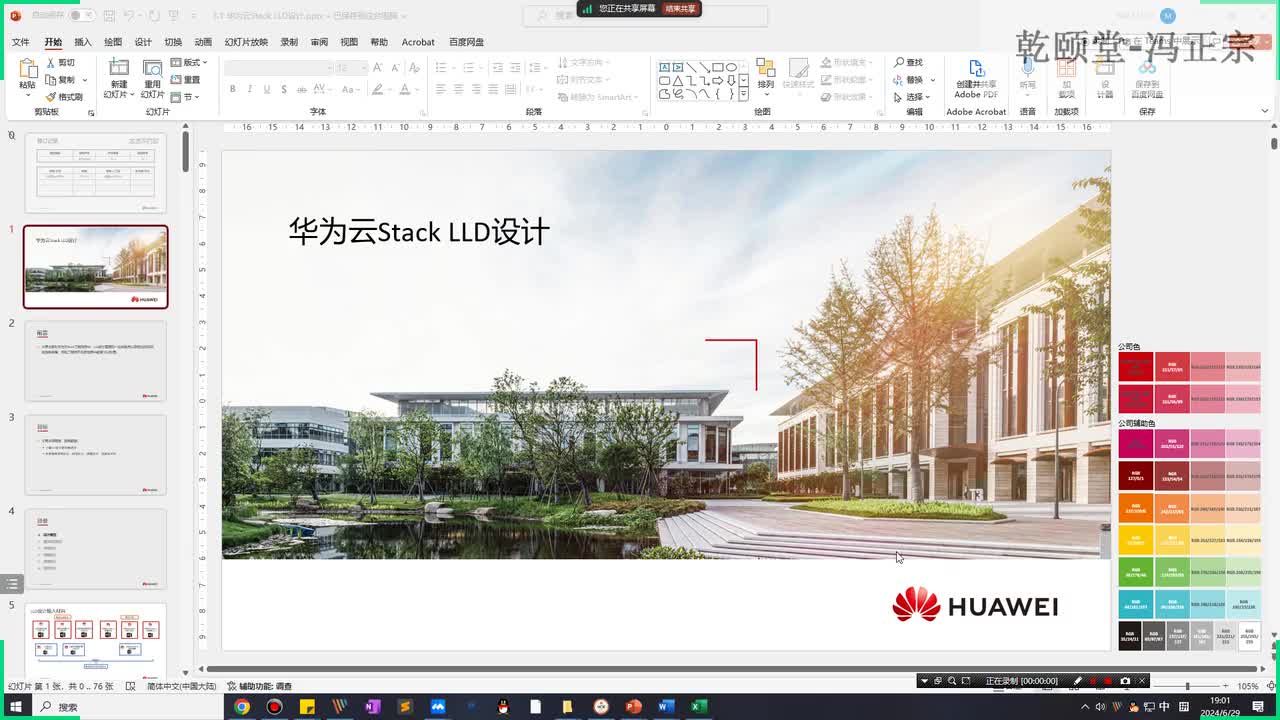
Task: Adjust the zoom slider in status bar
Action: pyautogui.click(x=1187, y=686)
